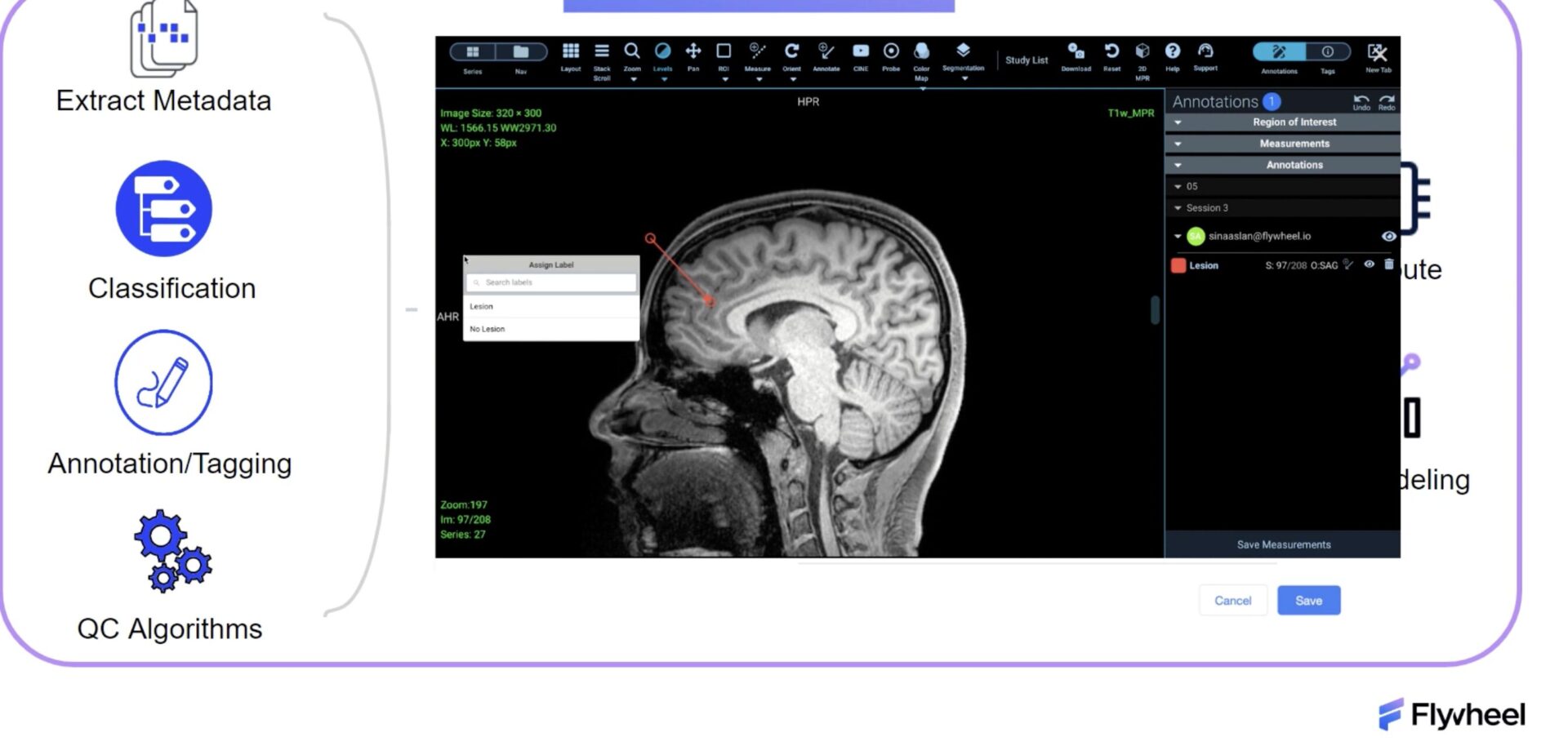Switch the right panel toggle to Tags
This screenshot has width=1568, height=746.
click(x=1328, y=52)
